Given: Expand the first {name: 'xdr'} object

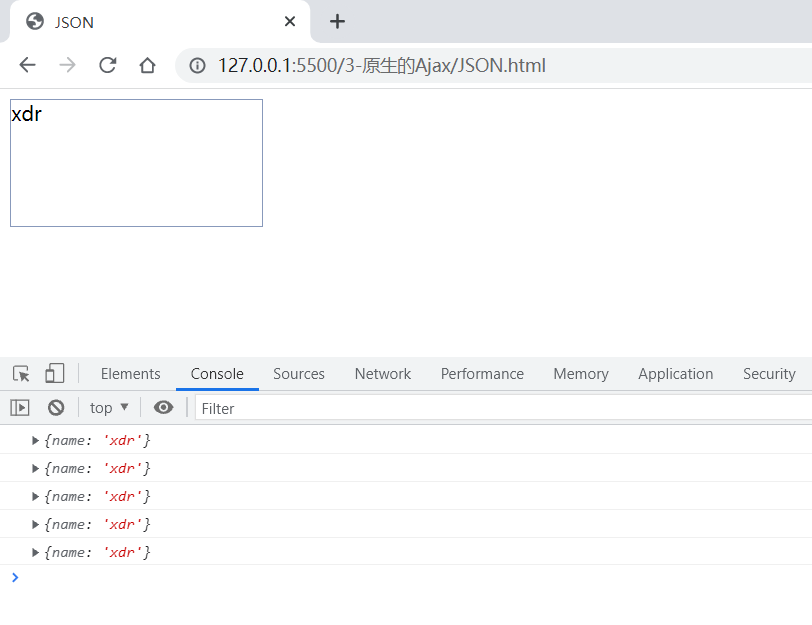Looking at the screenshot, I should (35, 441).
